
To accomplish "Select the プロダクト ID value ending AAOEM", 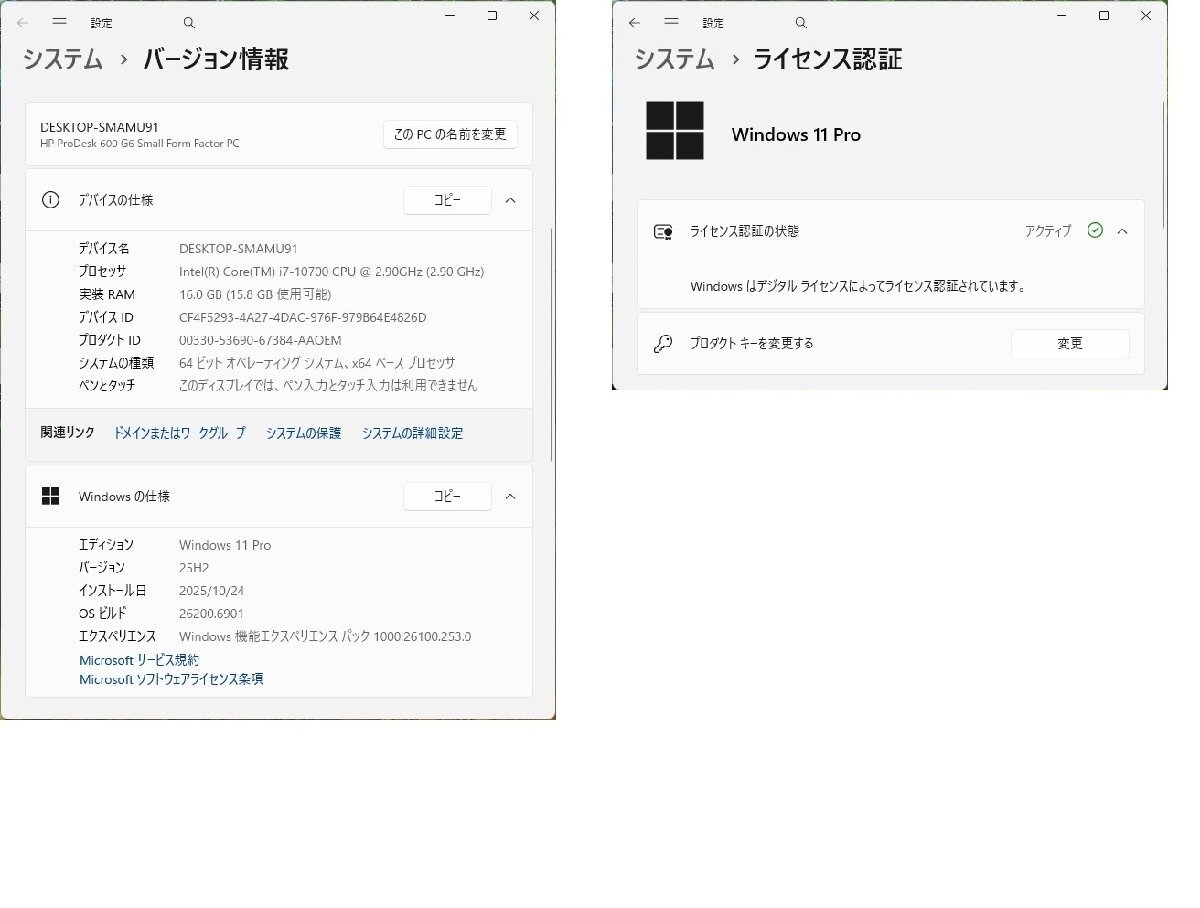I will click(x=260, y=340).
